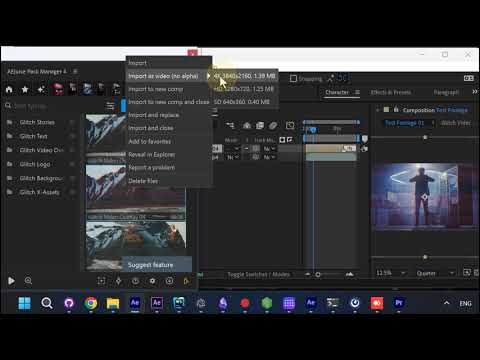The image size is (480, 360).
Task: Open the Quarter resolution dropdown
Action: point(435,273)
